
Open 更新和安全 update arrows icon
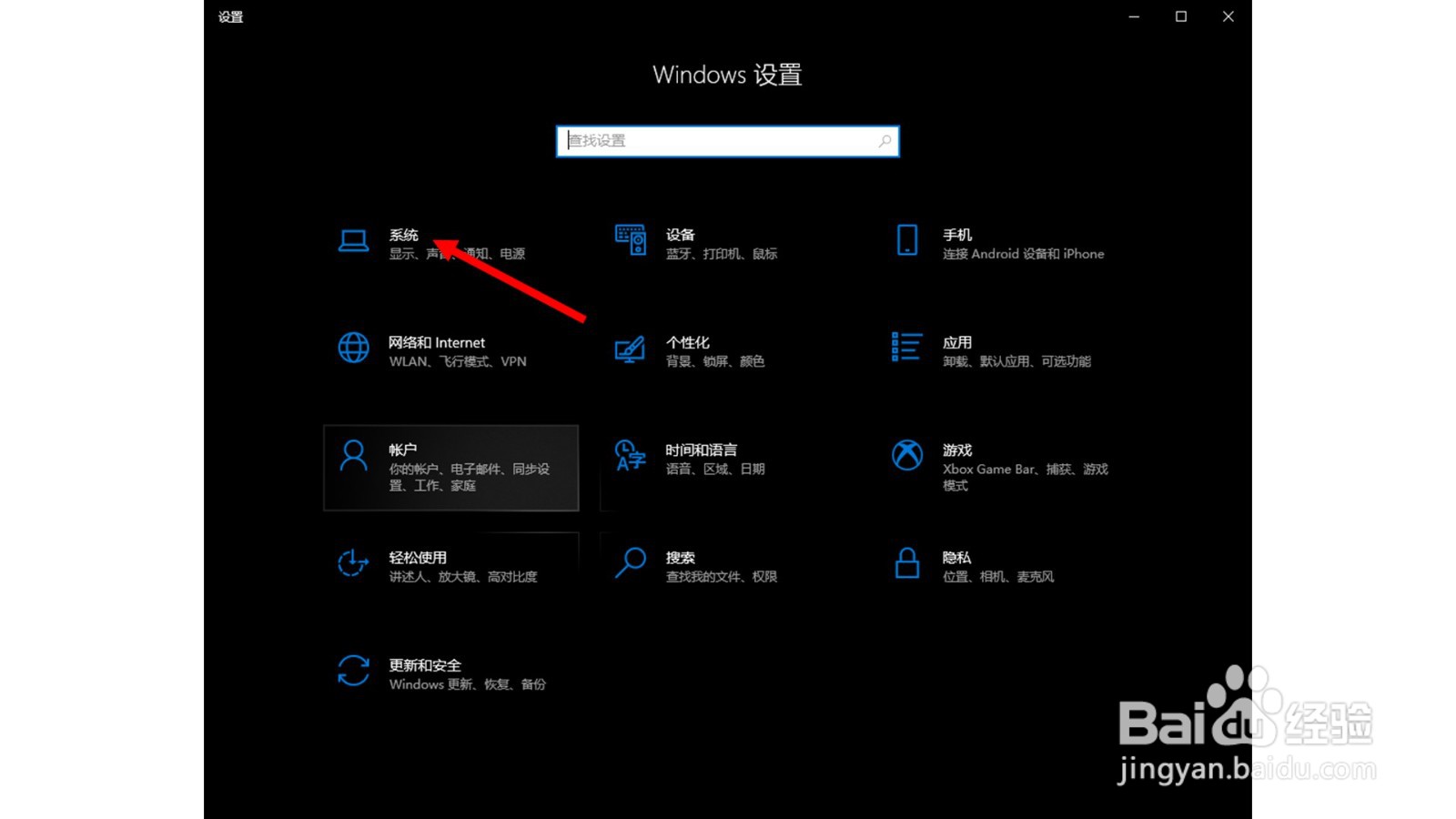[354, 671]
